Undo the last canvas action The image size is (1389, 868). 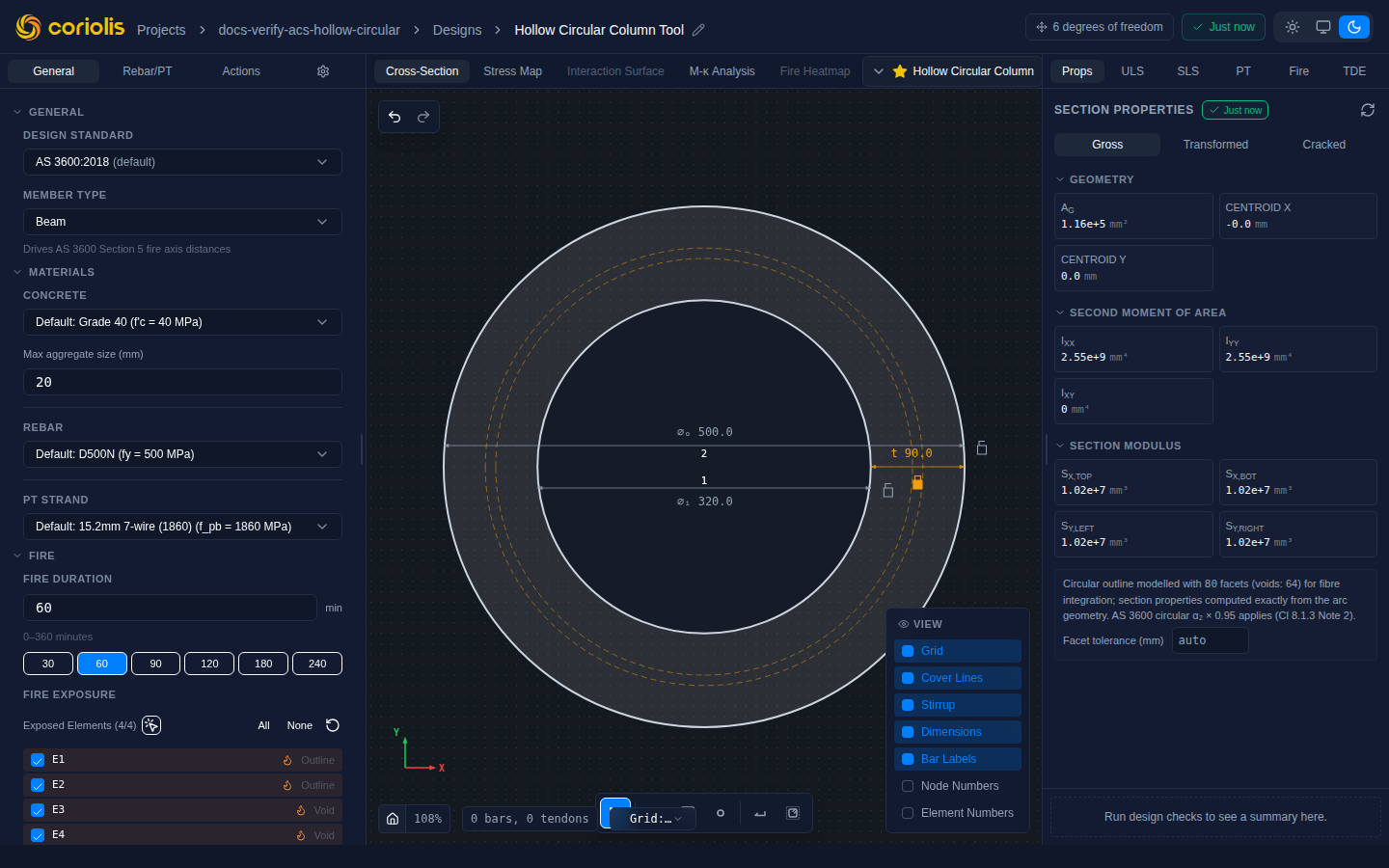395,117
